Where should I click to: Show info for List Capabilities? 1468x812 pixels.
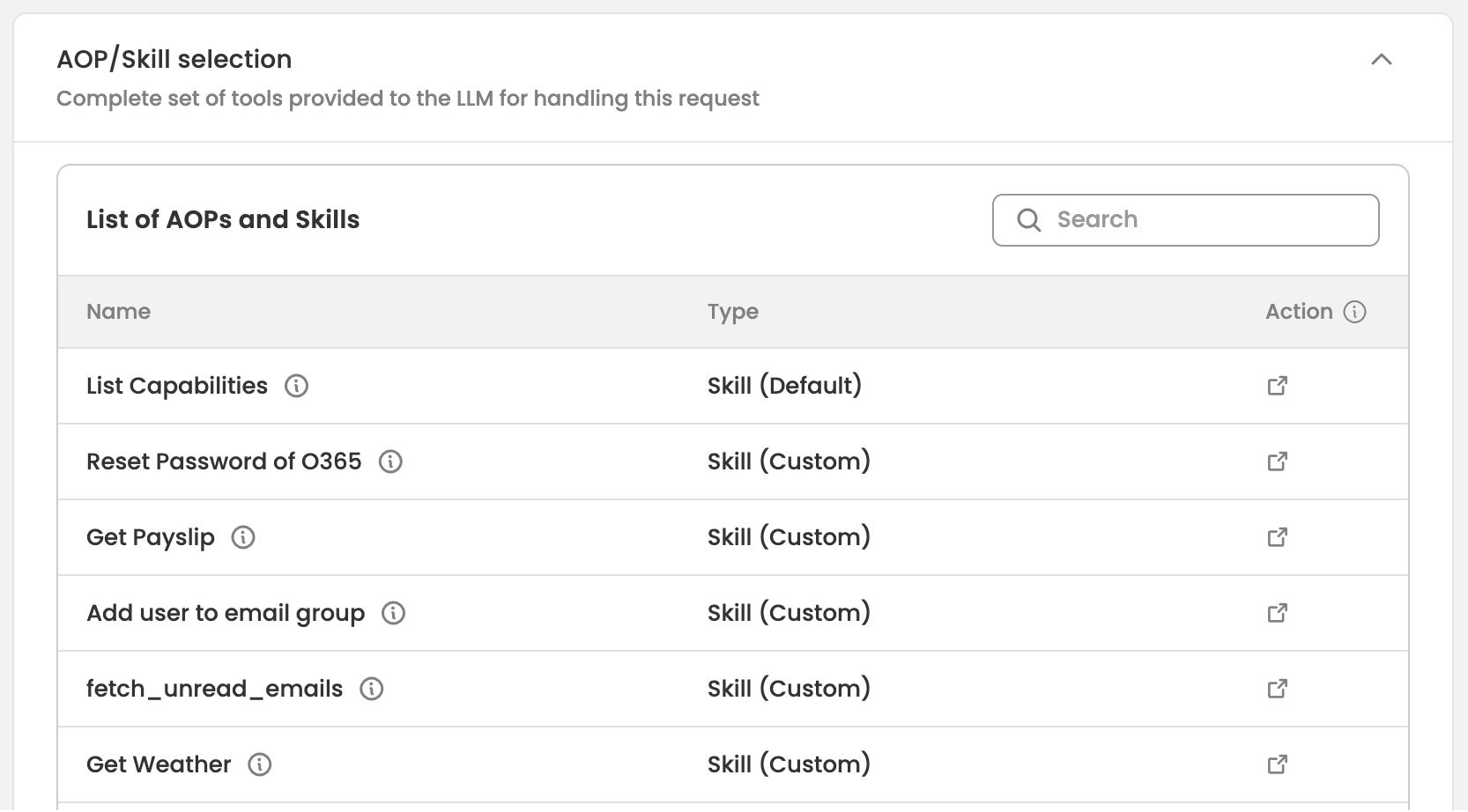(x=296, y=386)
